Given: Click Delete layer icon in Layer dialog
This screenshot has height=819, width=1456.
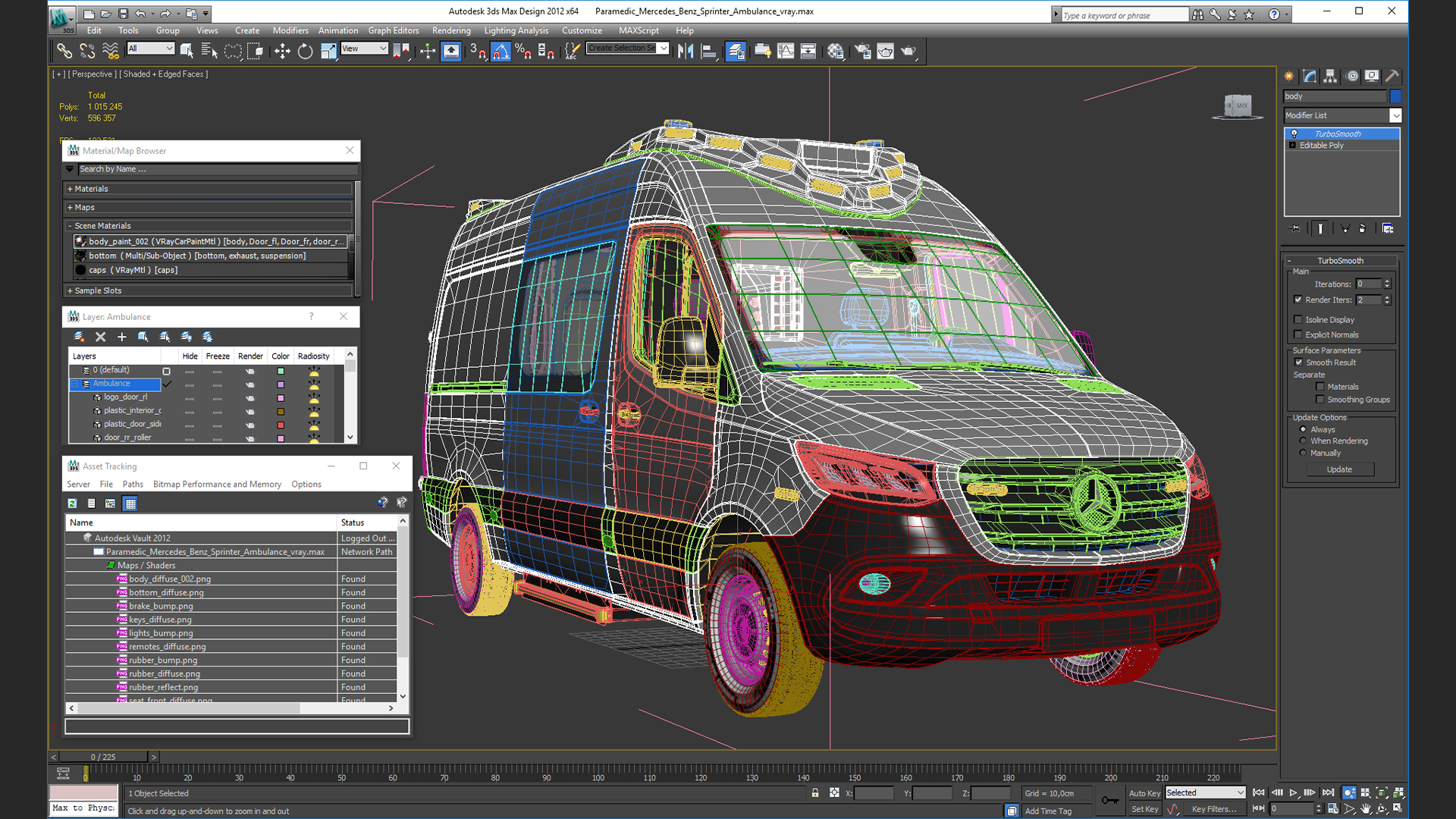Looking at the screenshot, I should [100, 337].
